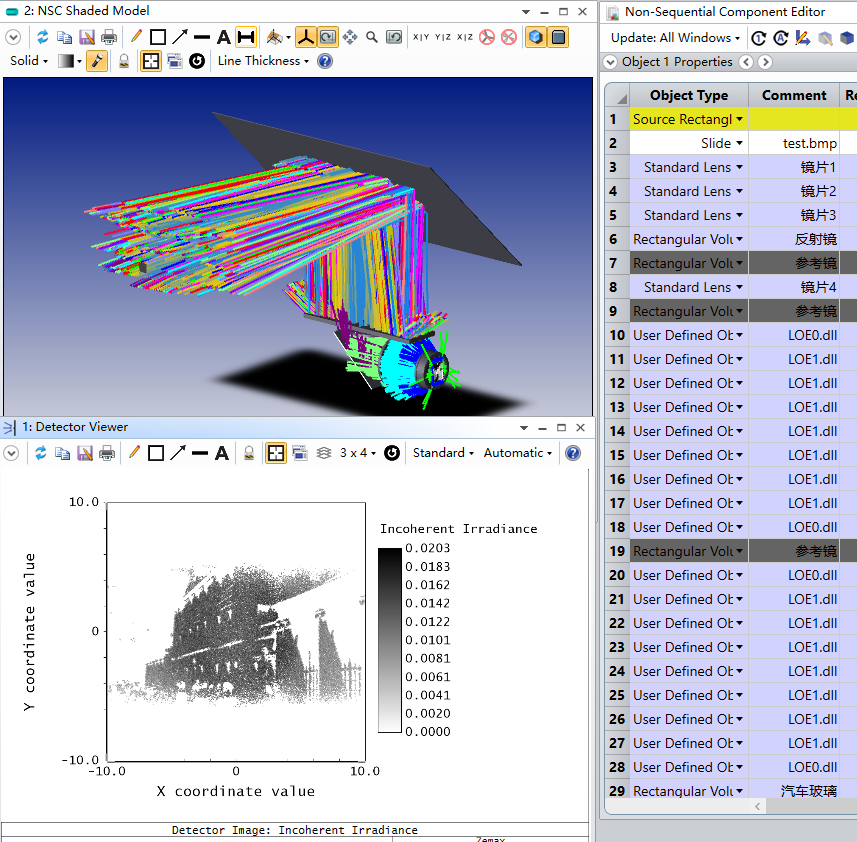Toggle the coordinate axes display
This screenshot has width=857, height=842.
(306, 37)
